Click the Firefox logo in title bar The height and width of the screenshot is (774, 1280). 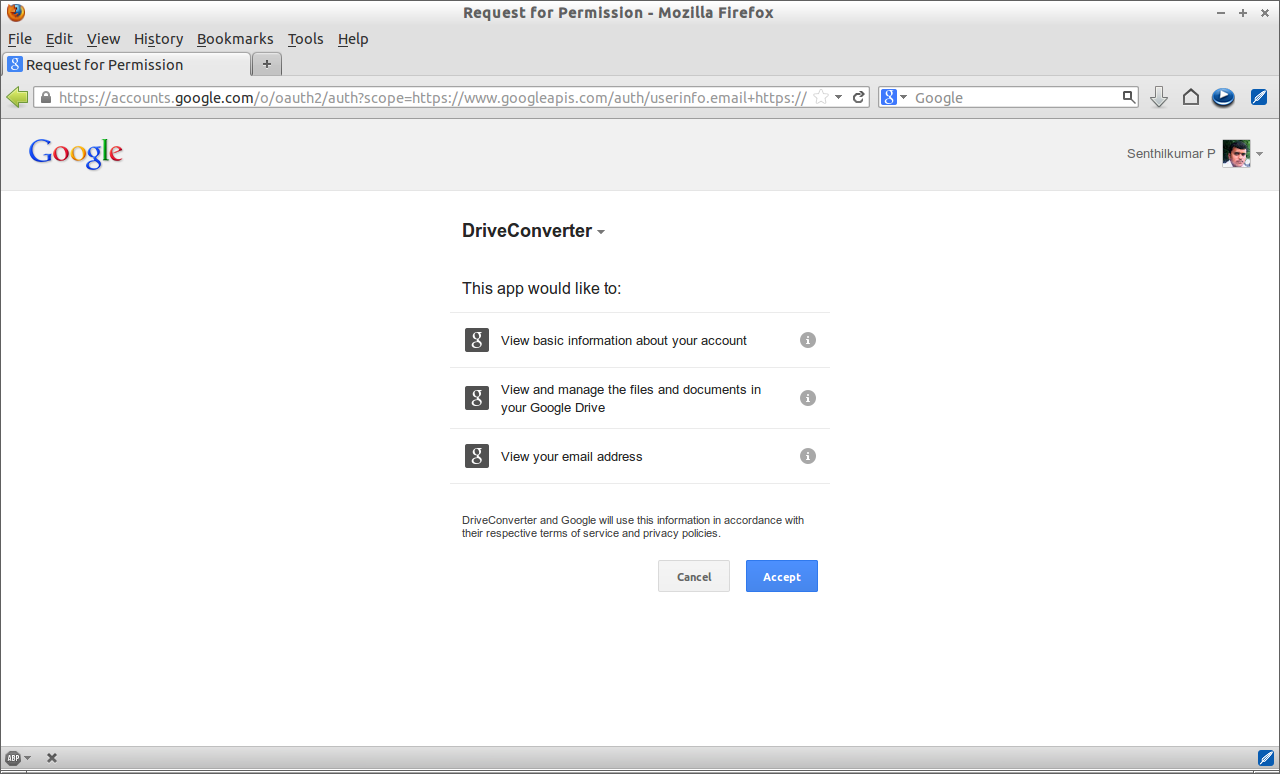tap(15, 13)
